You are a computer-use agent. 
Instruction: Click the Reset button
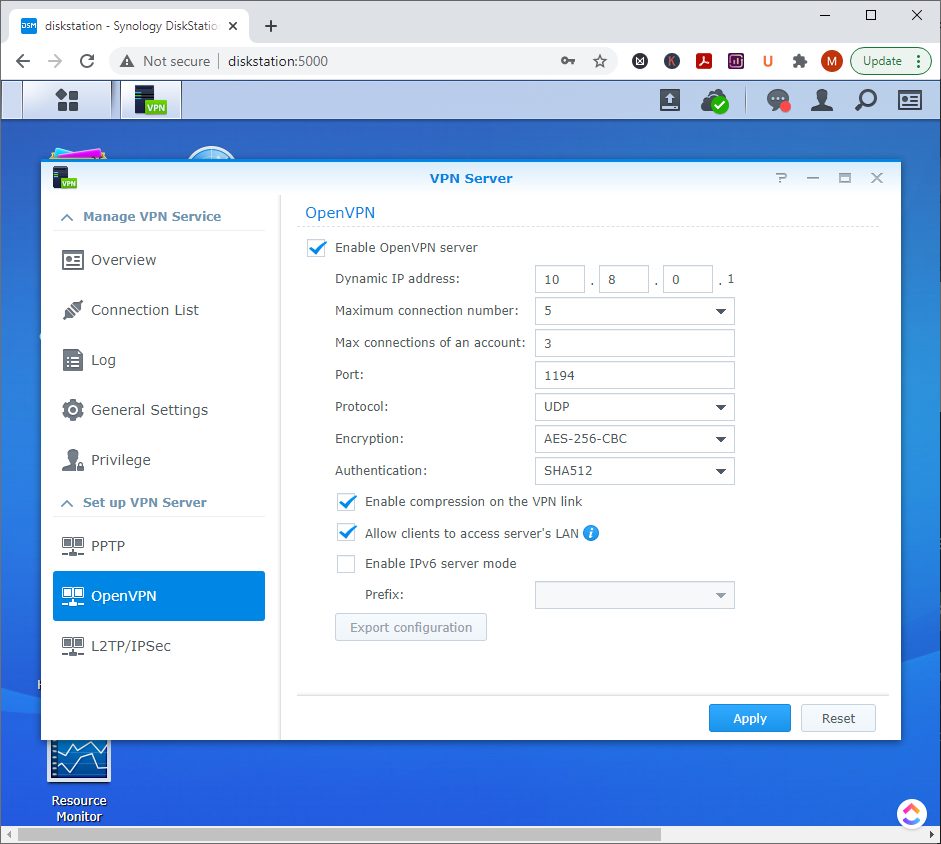coord(838,718)
